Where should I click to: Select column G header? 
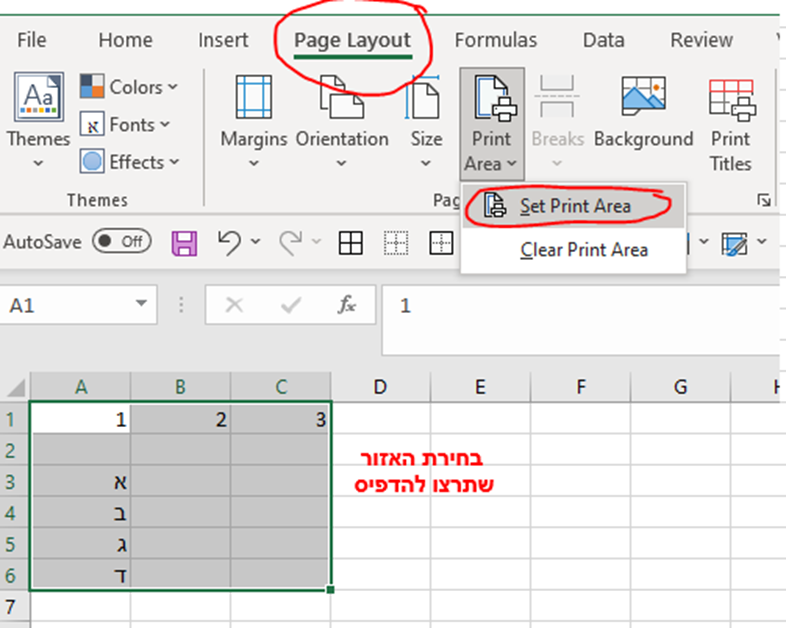pyautogui.click(x=680, y=387)
